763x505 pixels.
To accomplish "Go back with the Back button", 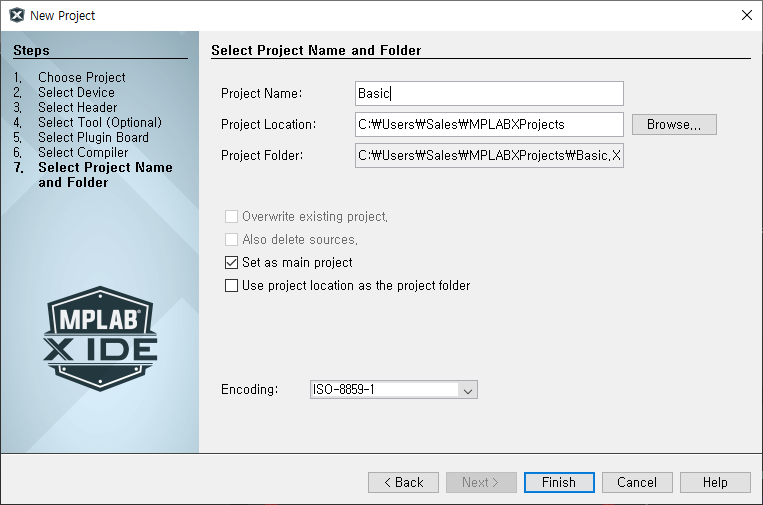I will click(x=403, y=483).
